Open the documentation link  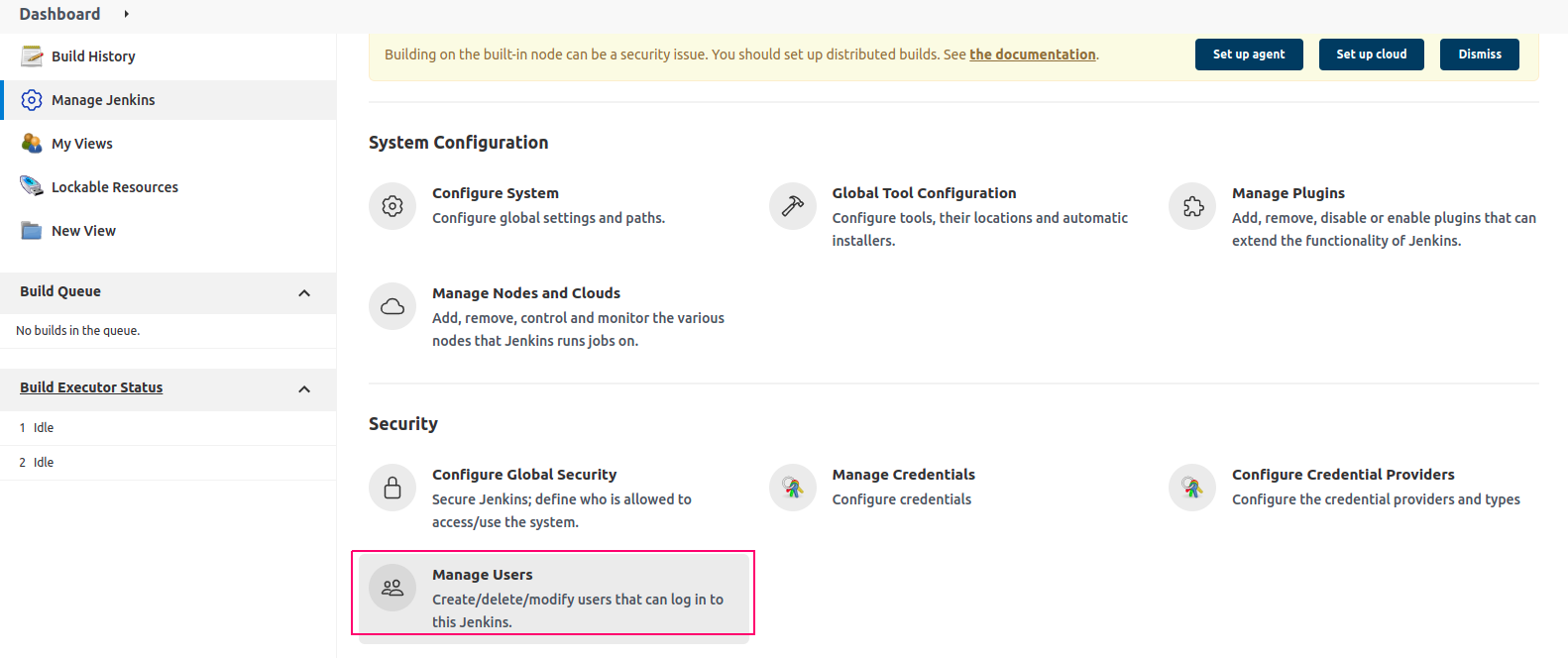pos(1033,55)
